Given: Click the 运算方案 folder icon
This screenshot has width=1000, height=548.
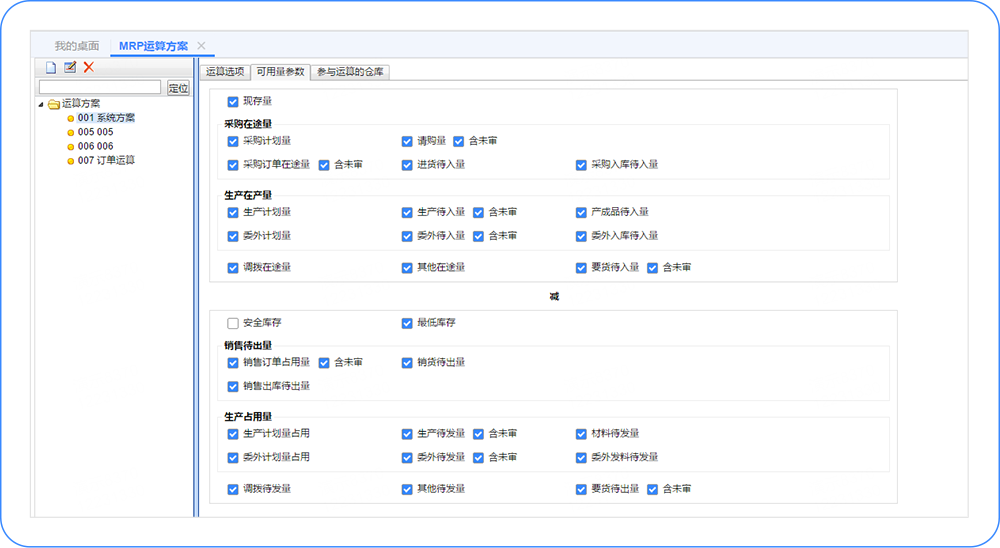Looking at the screenshot, I should (54, 103).
